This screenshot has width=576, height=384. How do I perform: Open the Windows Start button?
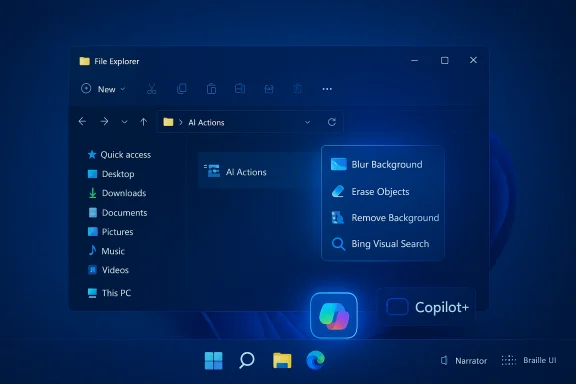coord(213,360)
